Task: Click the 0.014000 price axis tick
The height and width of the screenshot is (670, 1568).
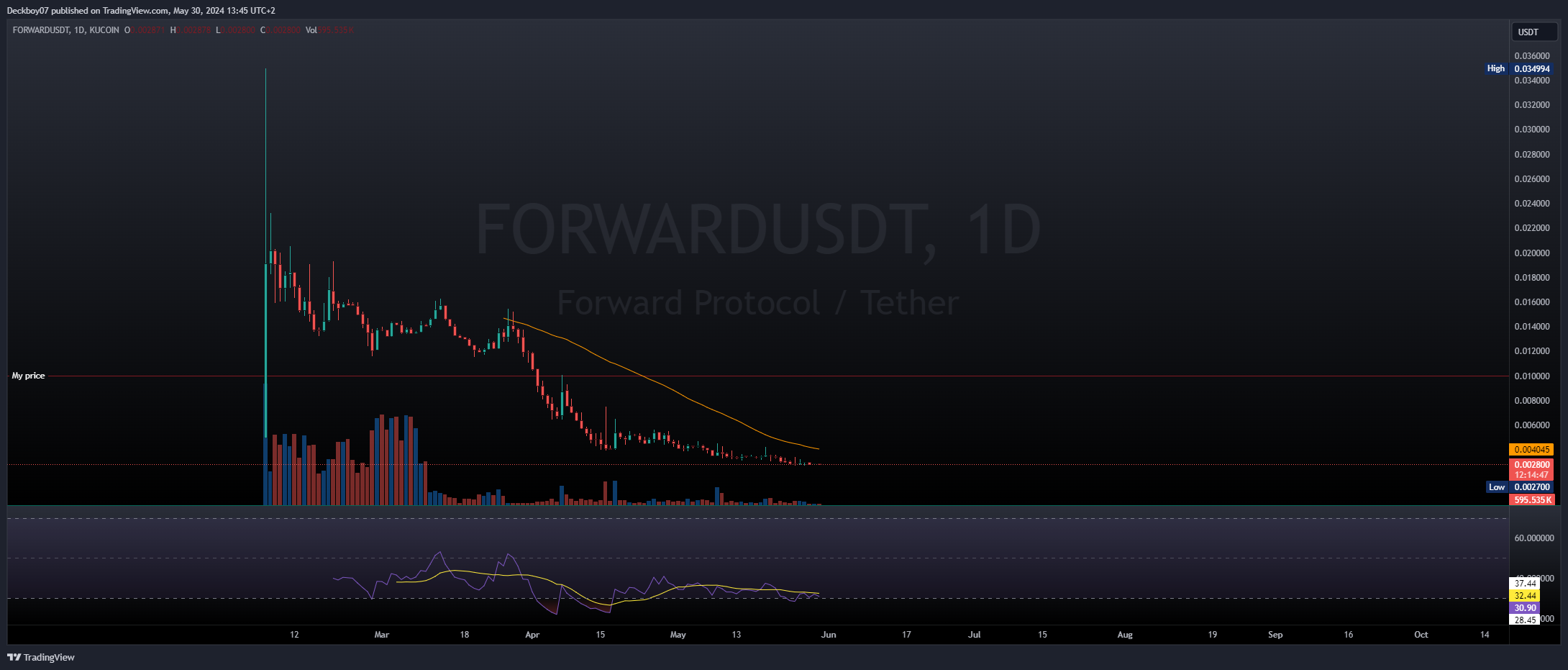Action: click(1532, 327)
